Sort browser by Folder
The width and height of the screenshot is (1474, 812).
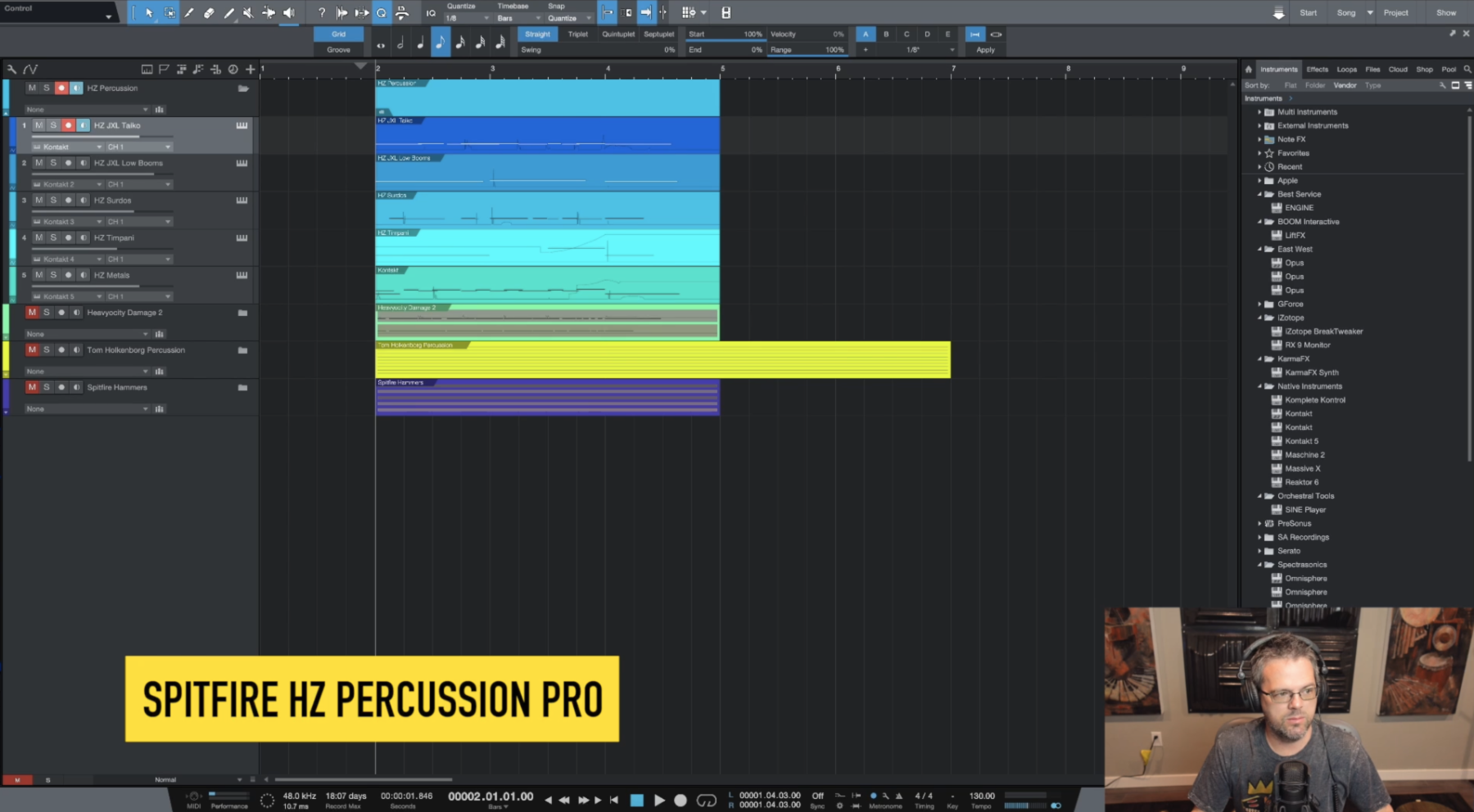click(x=1315, y=85)
